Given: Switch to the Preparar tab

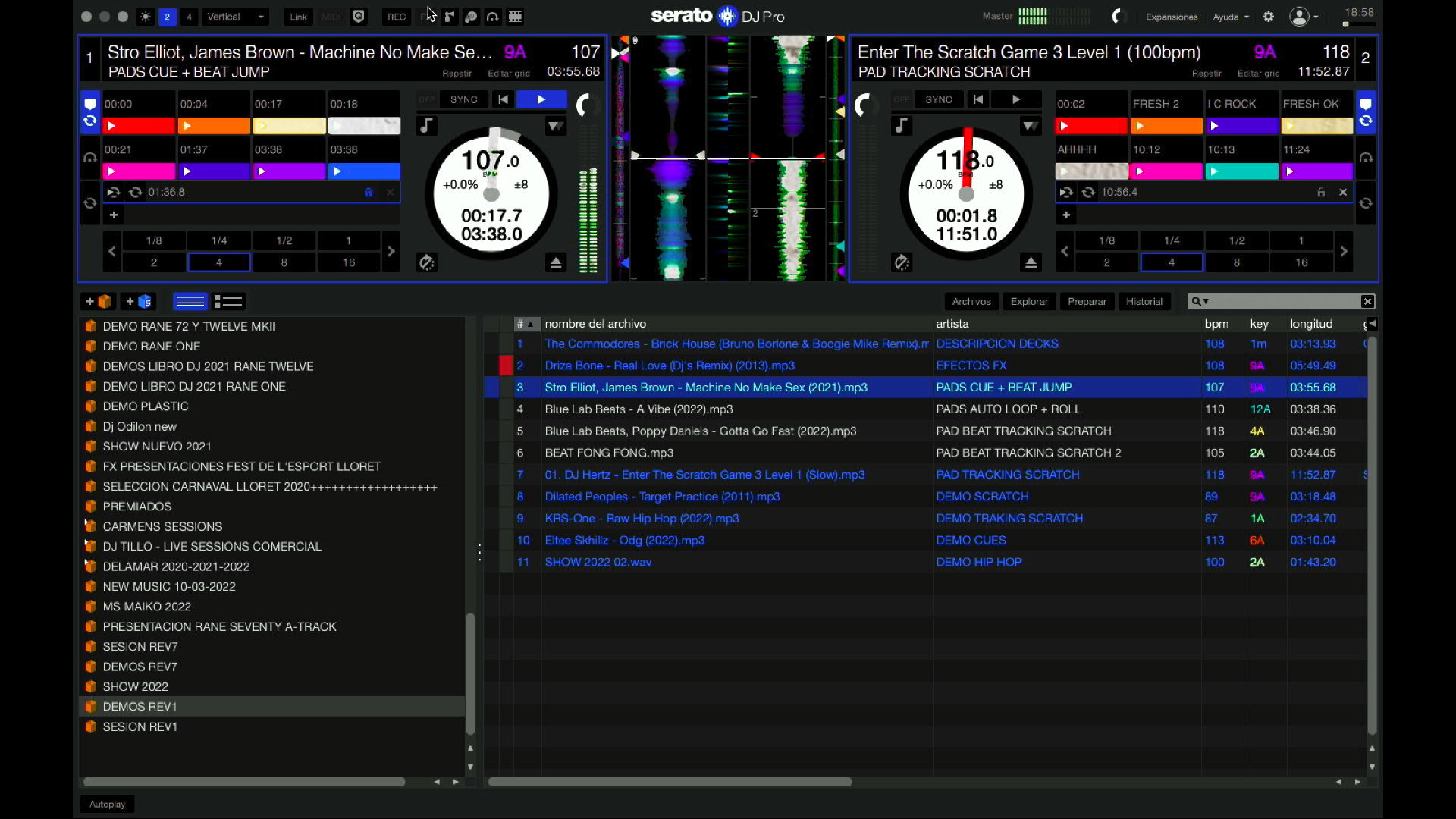Looking at the screenshot, I should click(x=1087, y=301).
